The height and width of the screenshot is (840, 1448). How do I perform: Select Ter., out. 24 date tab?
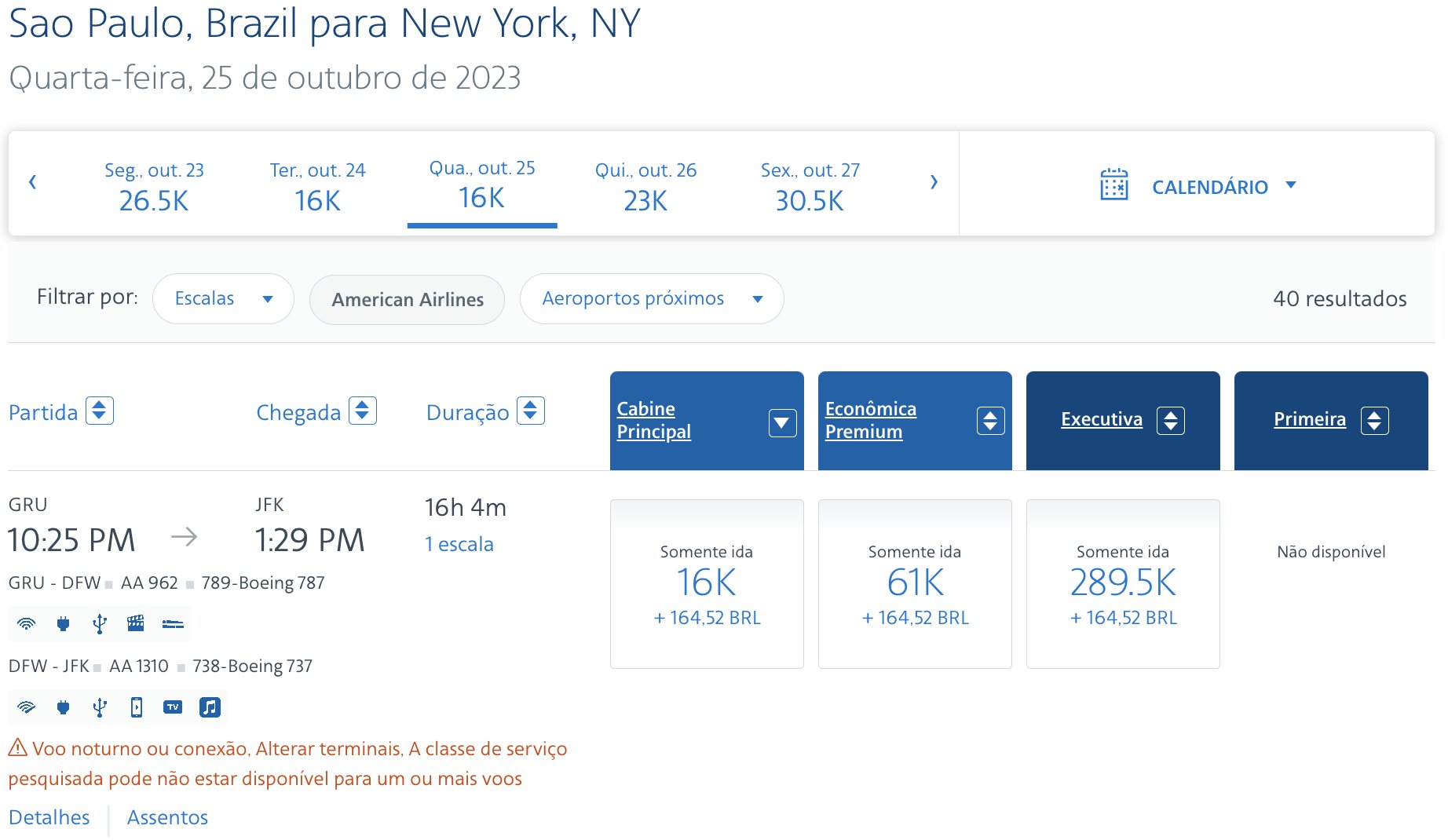317,187
